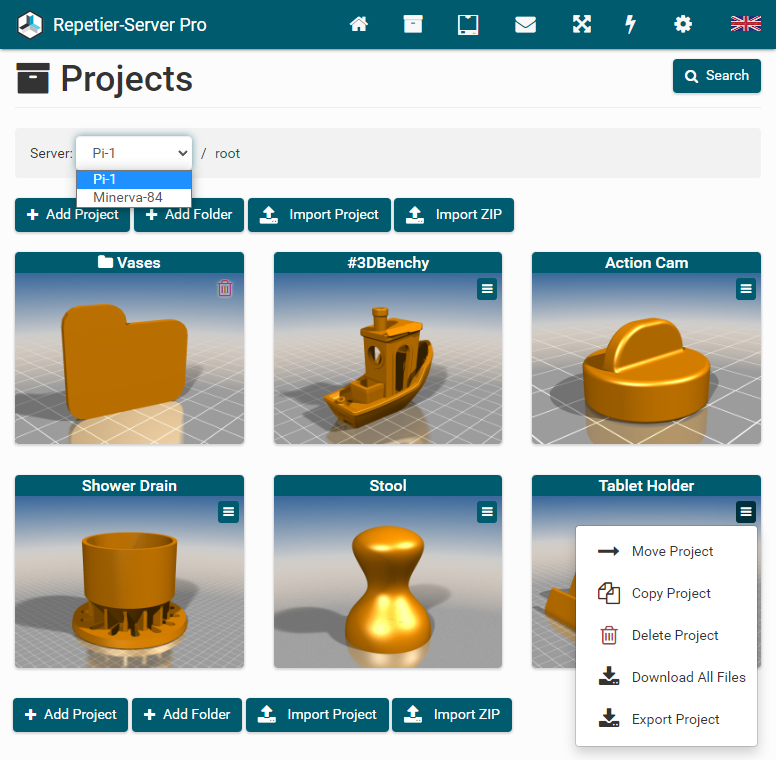
Task: Open settings gear icon
Action: (x=683, y=24)
